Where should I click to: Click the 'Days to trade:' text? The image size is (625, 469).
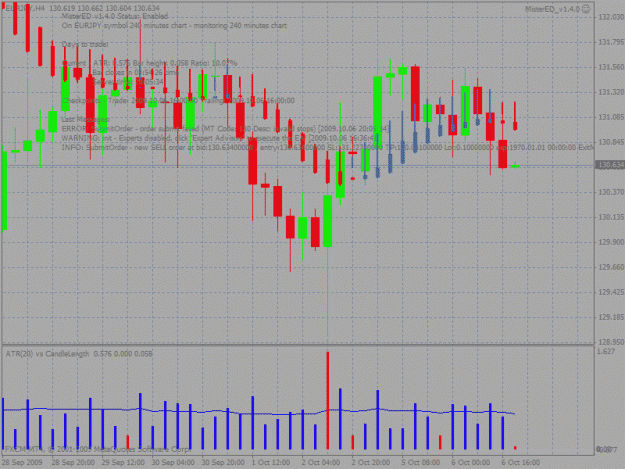[85, 44]
